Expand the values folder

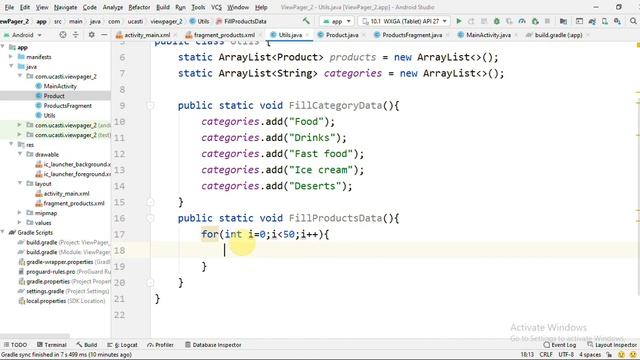click(x=20, y=222)
